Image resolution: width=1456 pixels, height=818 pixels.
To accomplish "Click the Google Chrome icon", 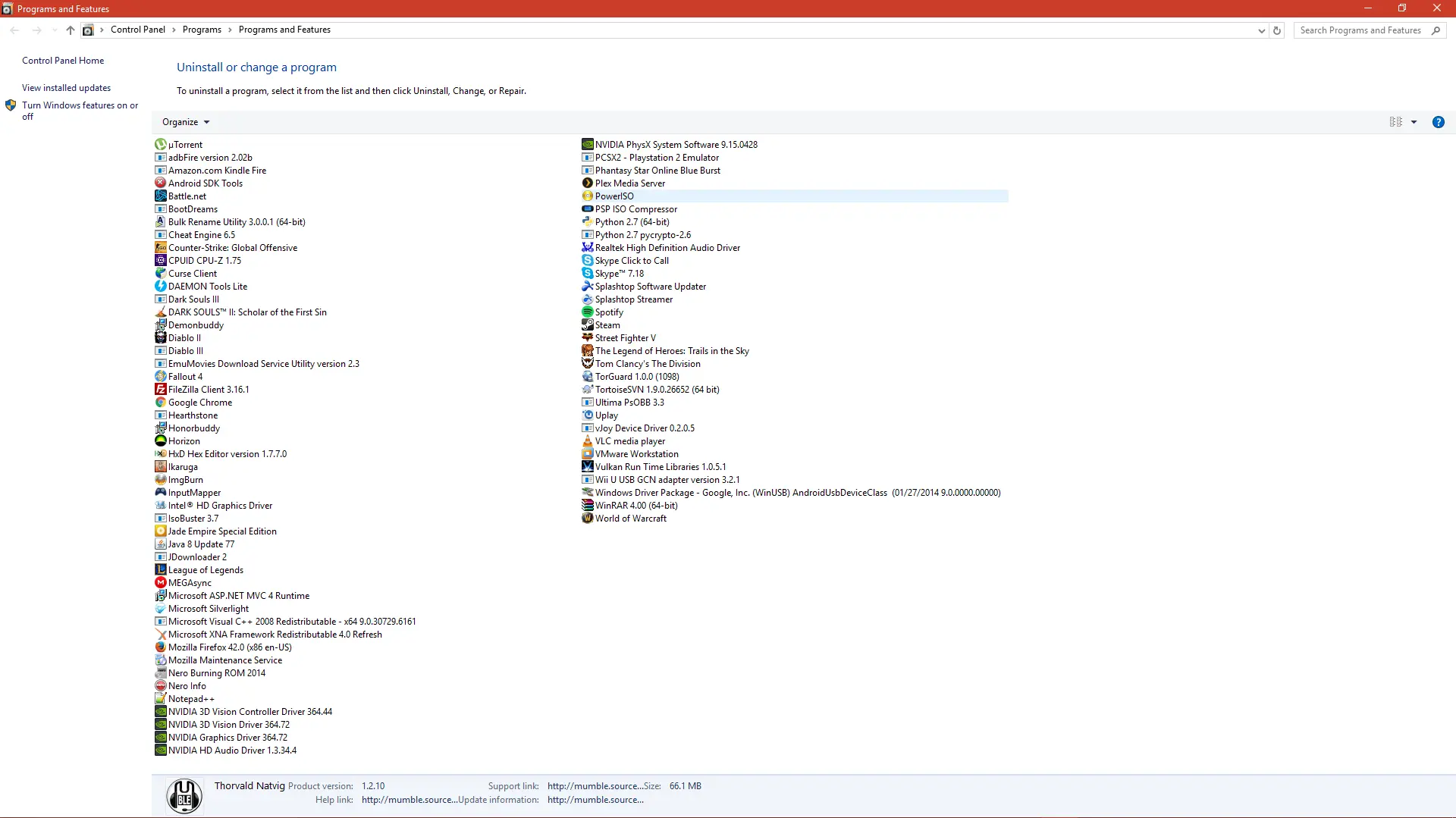I will 161,402.
